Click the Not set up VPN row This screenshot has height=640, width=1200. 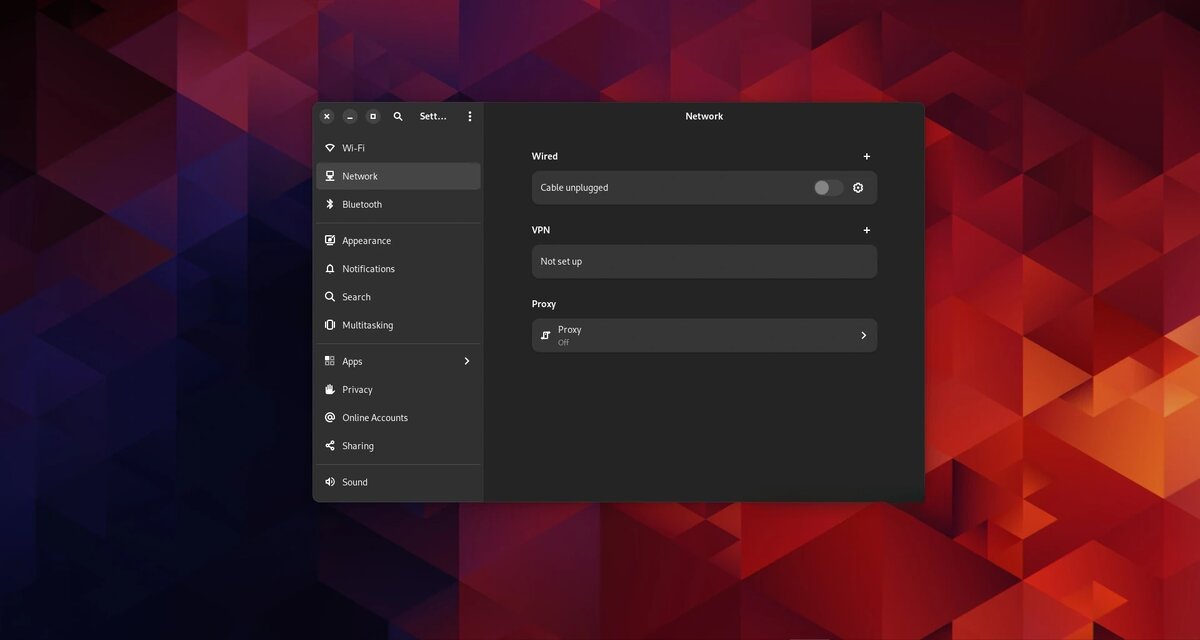coord(703,261)
